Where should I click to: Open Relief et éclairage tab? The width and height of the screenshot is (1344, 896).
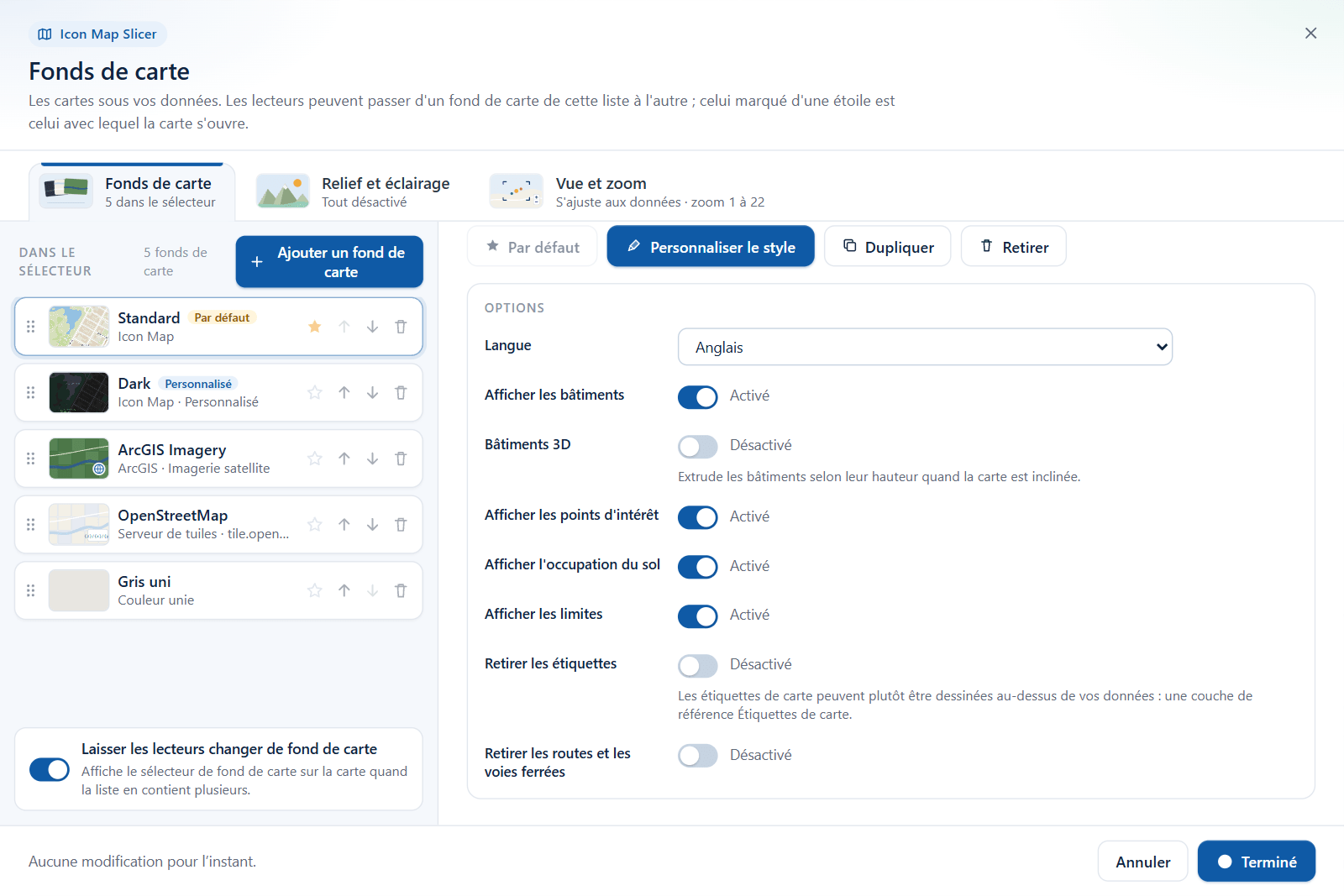tap(353, 192)
